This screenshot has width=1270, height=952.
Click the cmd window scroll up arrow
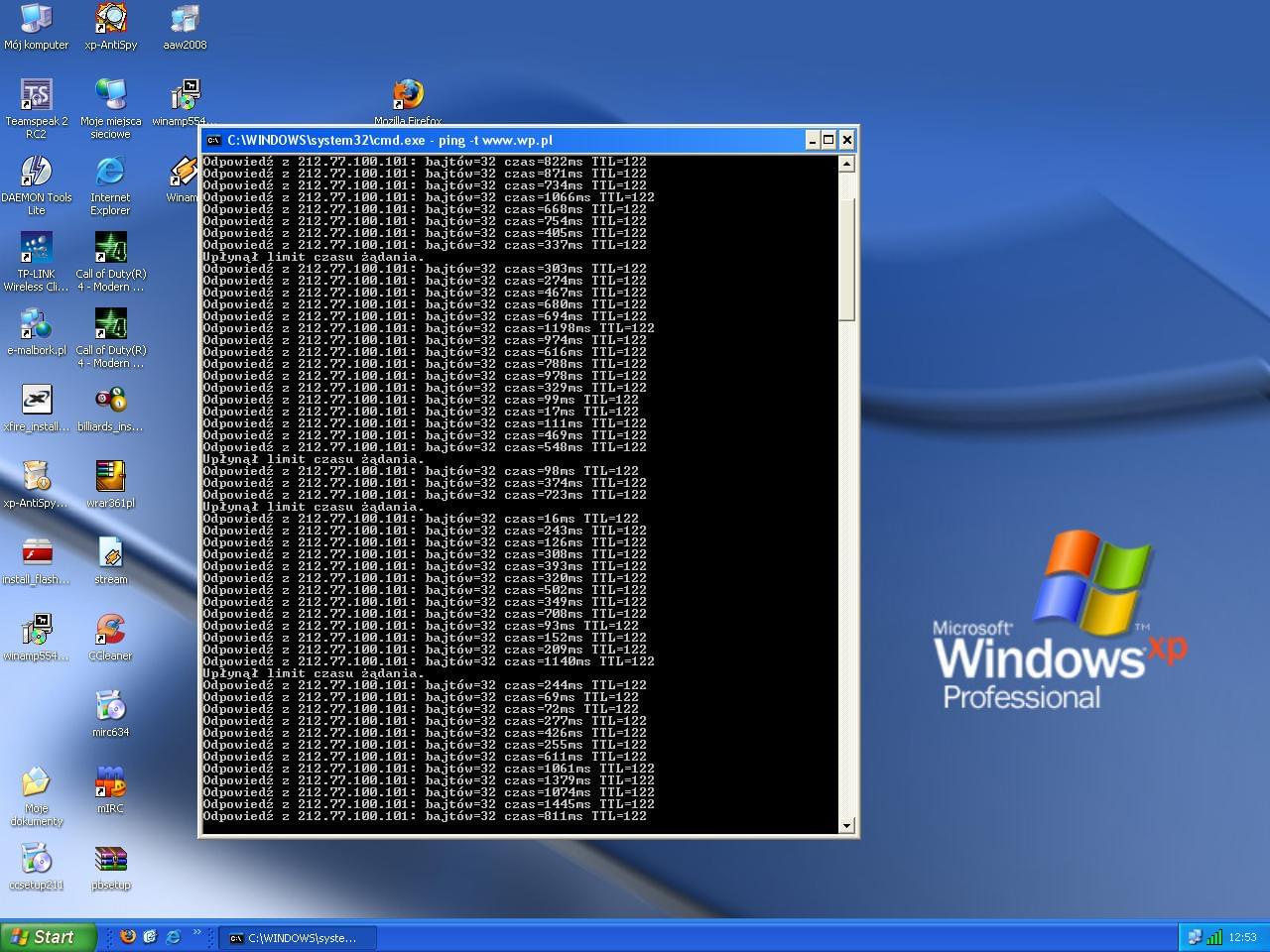(846, 164)
